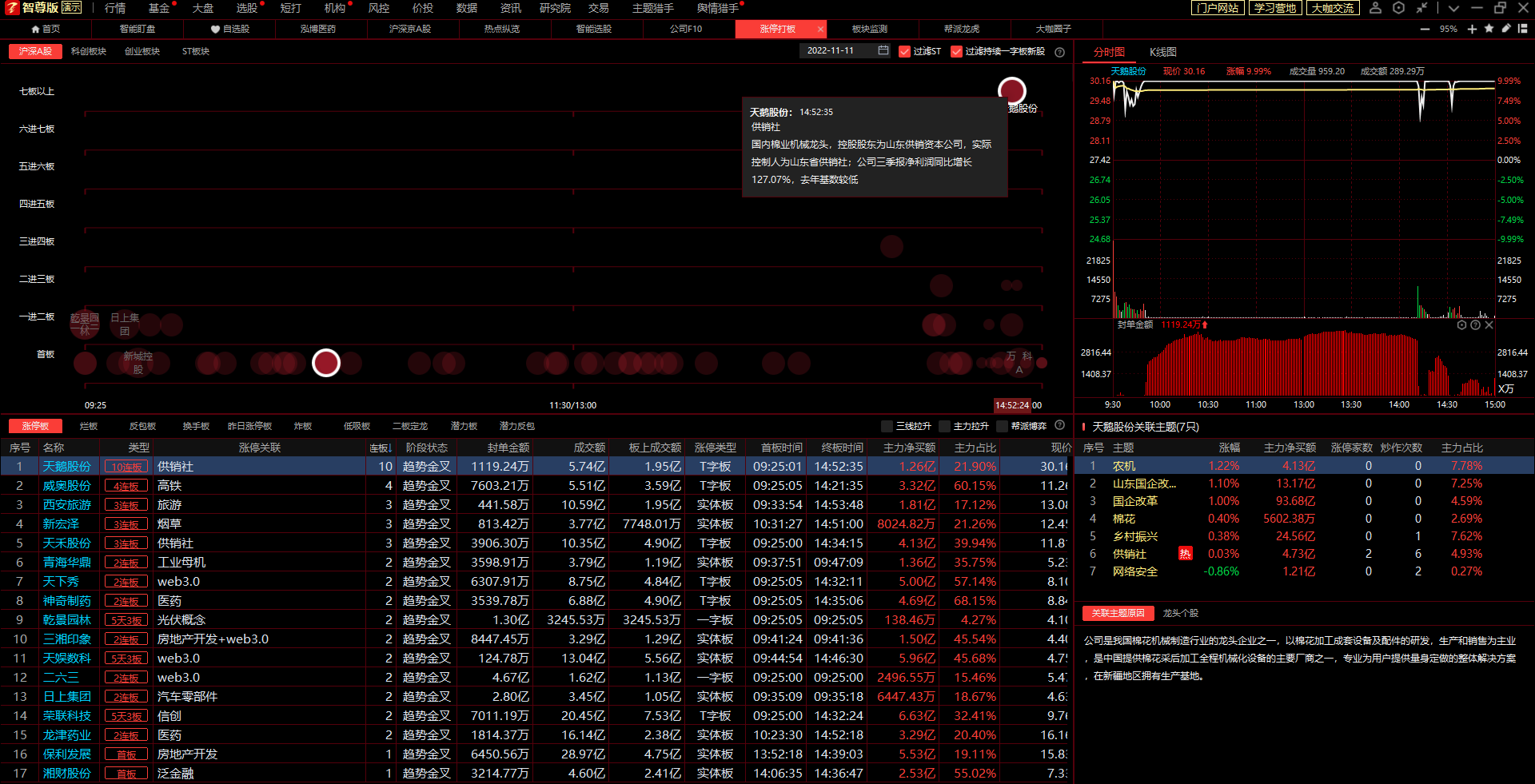Open the layout panel icon

1523,29
